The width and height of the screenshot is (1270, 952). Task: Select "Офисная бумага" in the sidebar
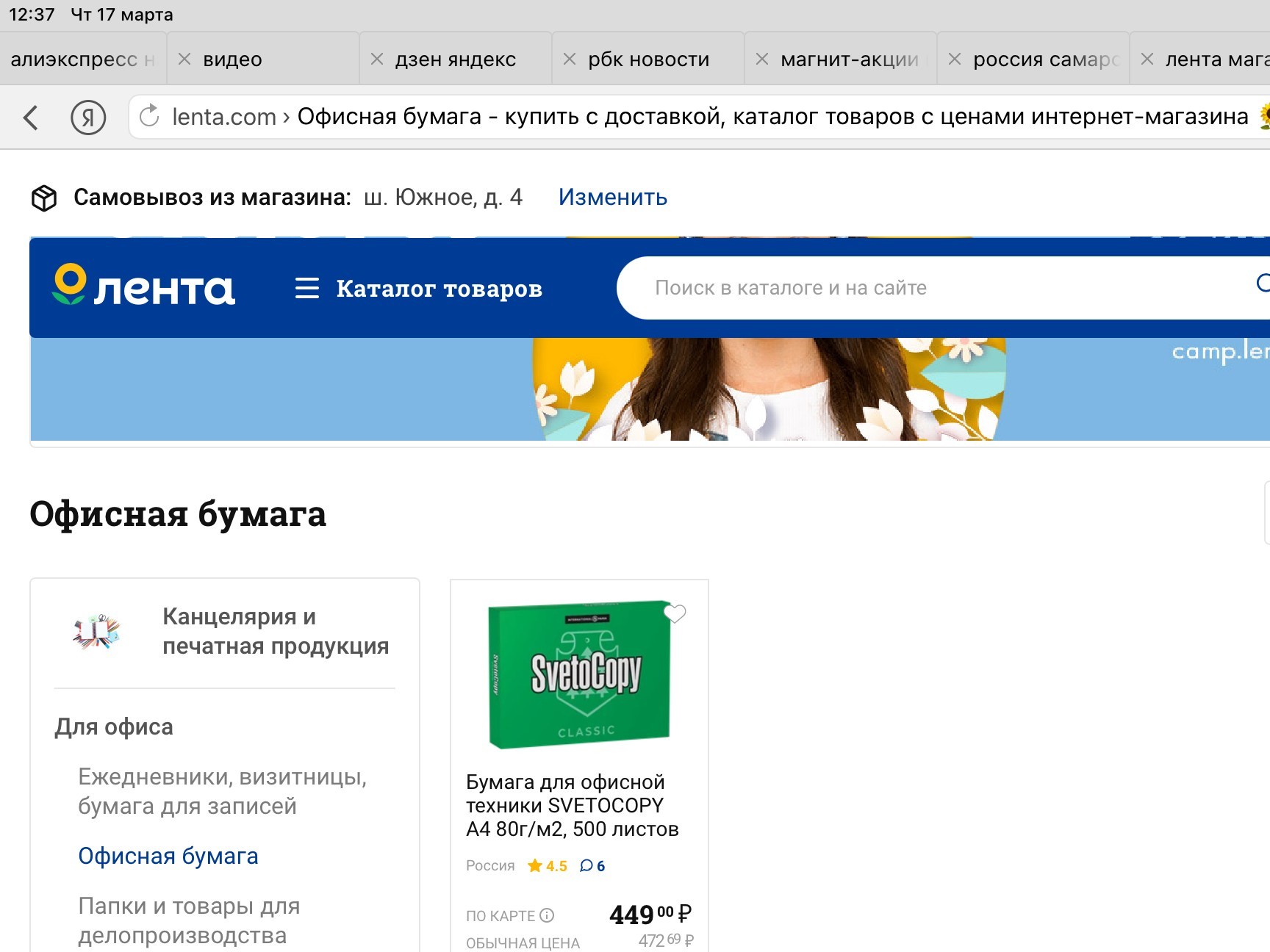(168, 856)
